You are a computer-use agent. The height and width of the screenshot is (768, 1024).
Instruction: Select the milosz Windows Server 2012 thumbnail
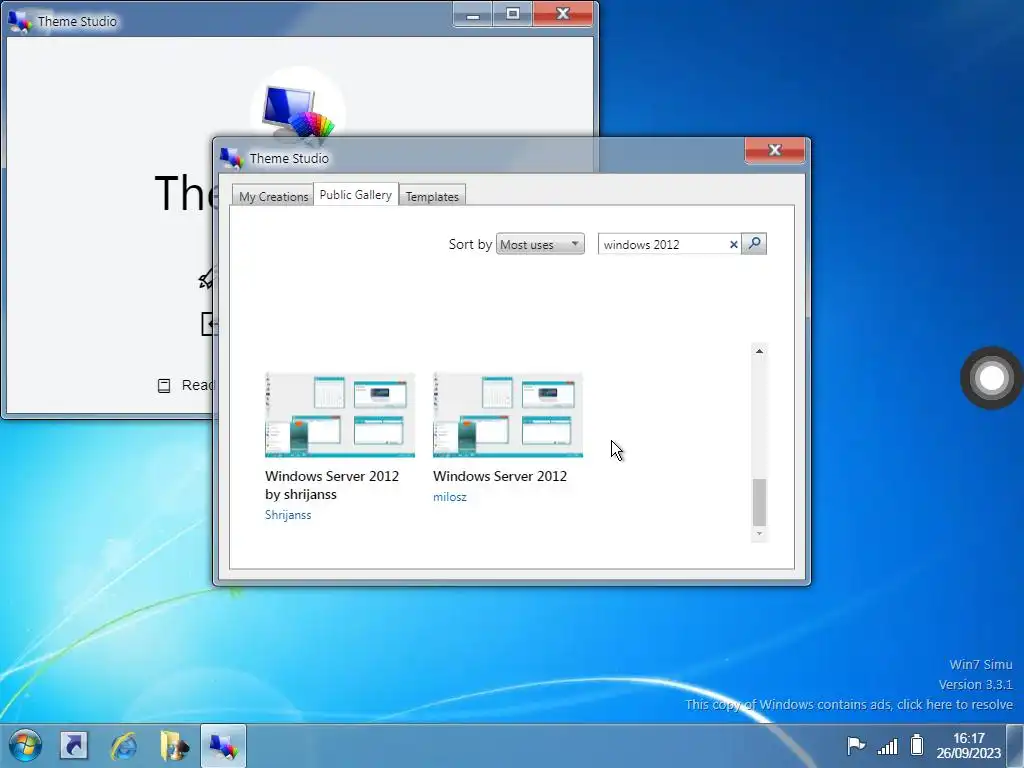pyautogui.click(x=507, y=415)
